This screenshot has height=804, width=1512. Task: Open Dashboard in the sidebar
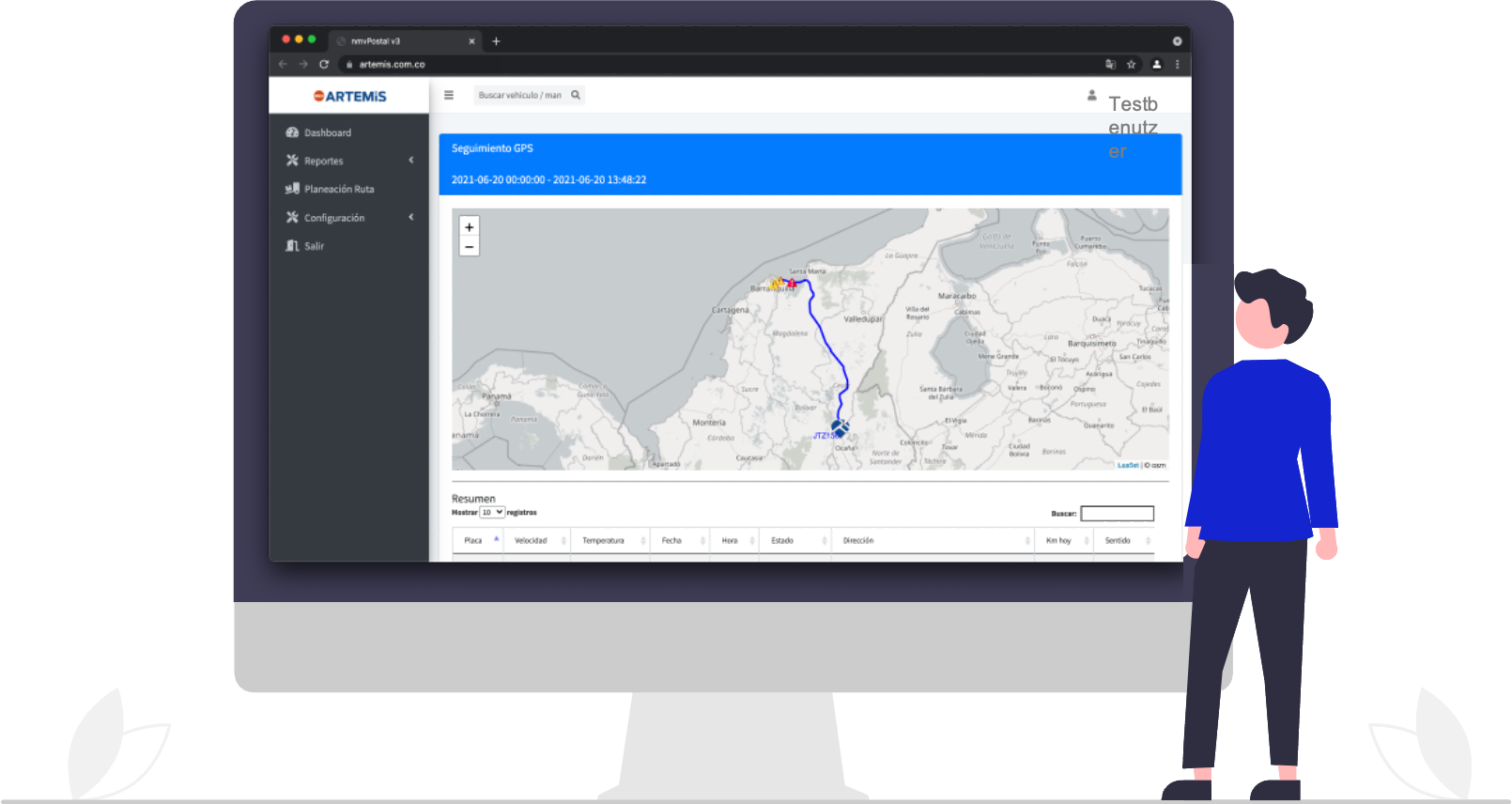click(327, 133)
